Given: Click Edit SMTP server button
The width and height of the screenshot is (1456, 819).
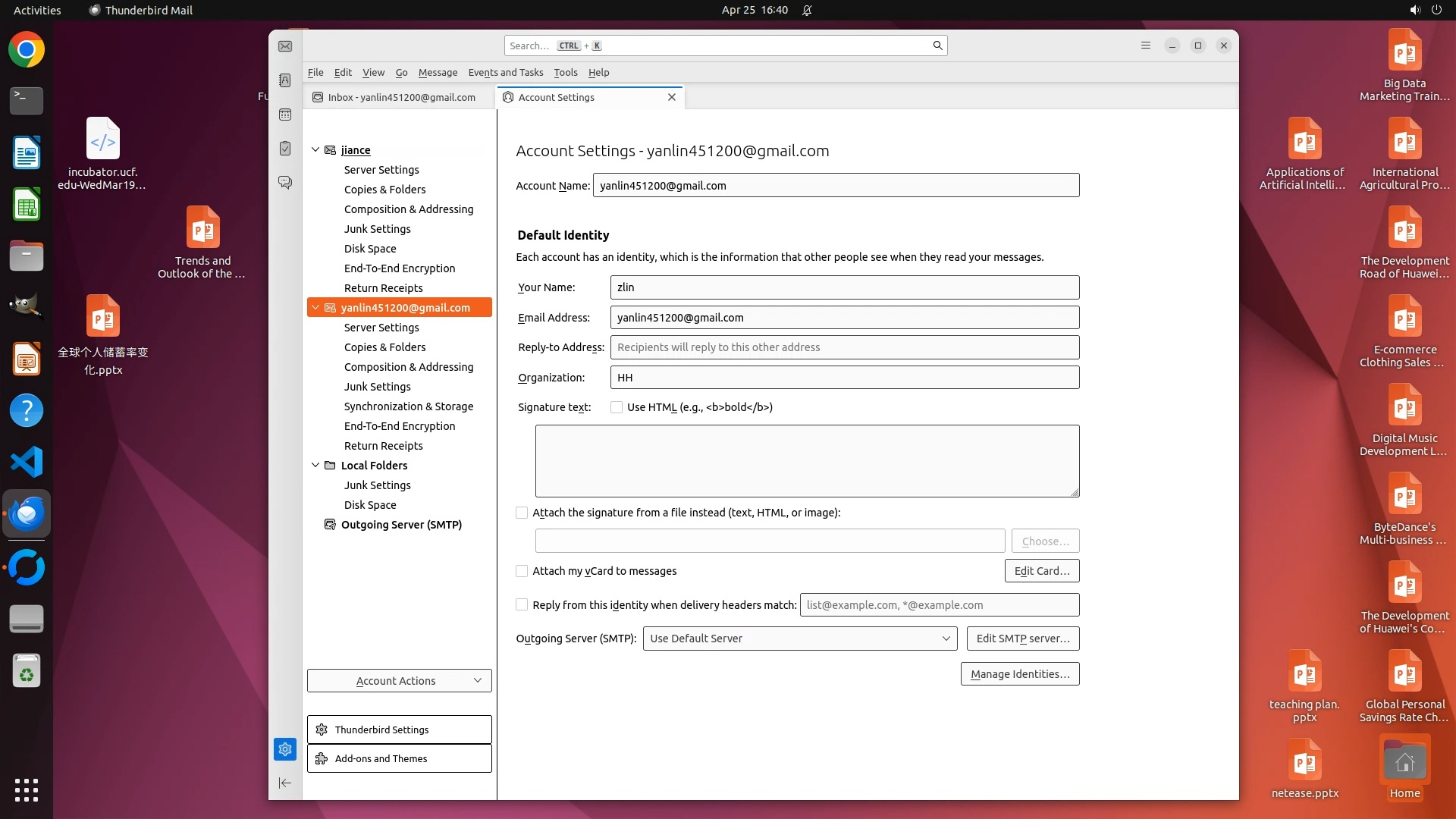Looking at the screenshot, I should [x=1022, y=639].
